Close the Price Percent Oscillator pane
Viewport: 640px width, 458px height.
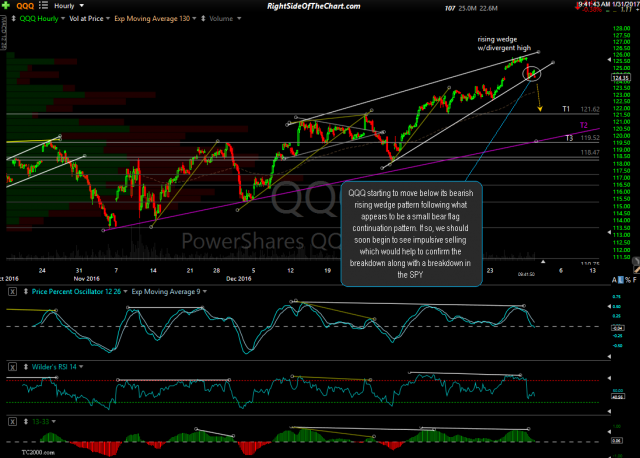click(13, 291)
